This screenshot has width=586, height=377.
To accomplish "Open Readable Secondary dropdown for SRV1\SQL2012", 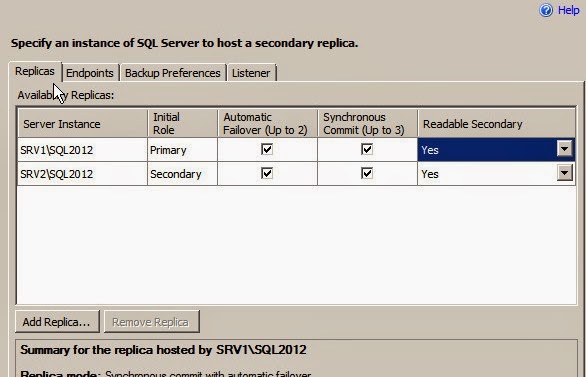I will tap(565, 149).
